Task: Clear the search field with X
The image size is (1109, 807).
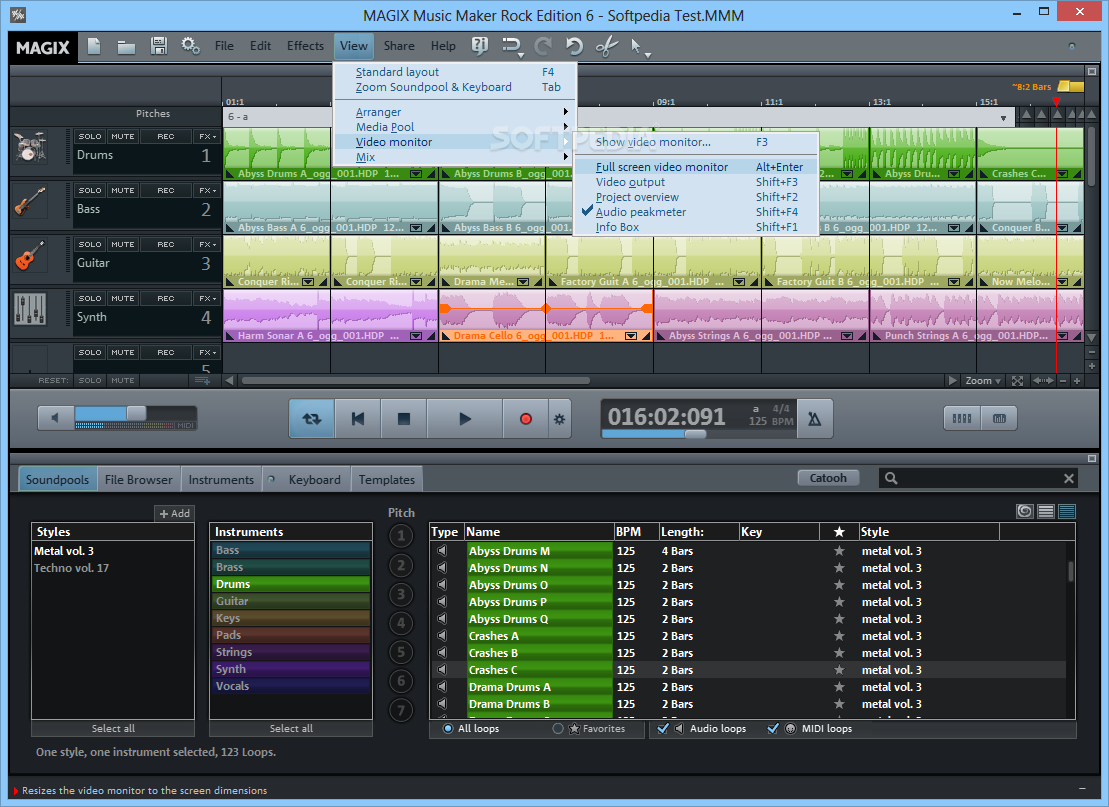Action: [x=1069, y=479]
